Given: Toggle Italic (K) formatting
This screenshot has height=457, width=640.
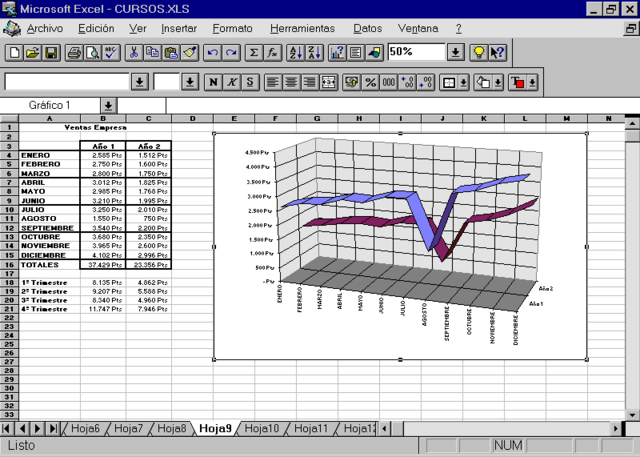Looking at the screenshot, I should click(x=232, y=82).
